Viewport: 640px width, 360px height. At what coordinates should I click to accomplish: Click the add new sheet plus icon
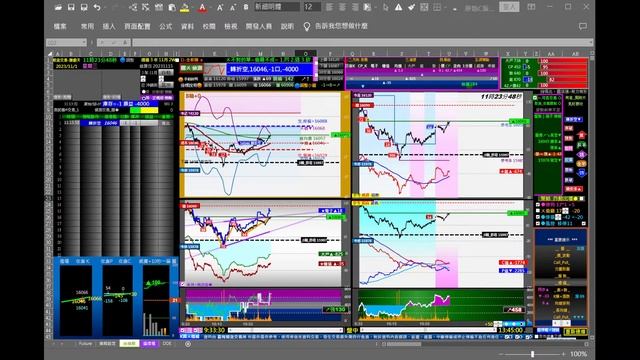(188, 344)
